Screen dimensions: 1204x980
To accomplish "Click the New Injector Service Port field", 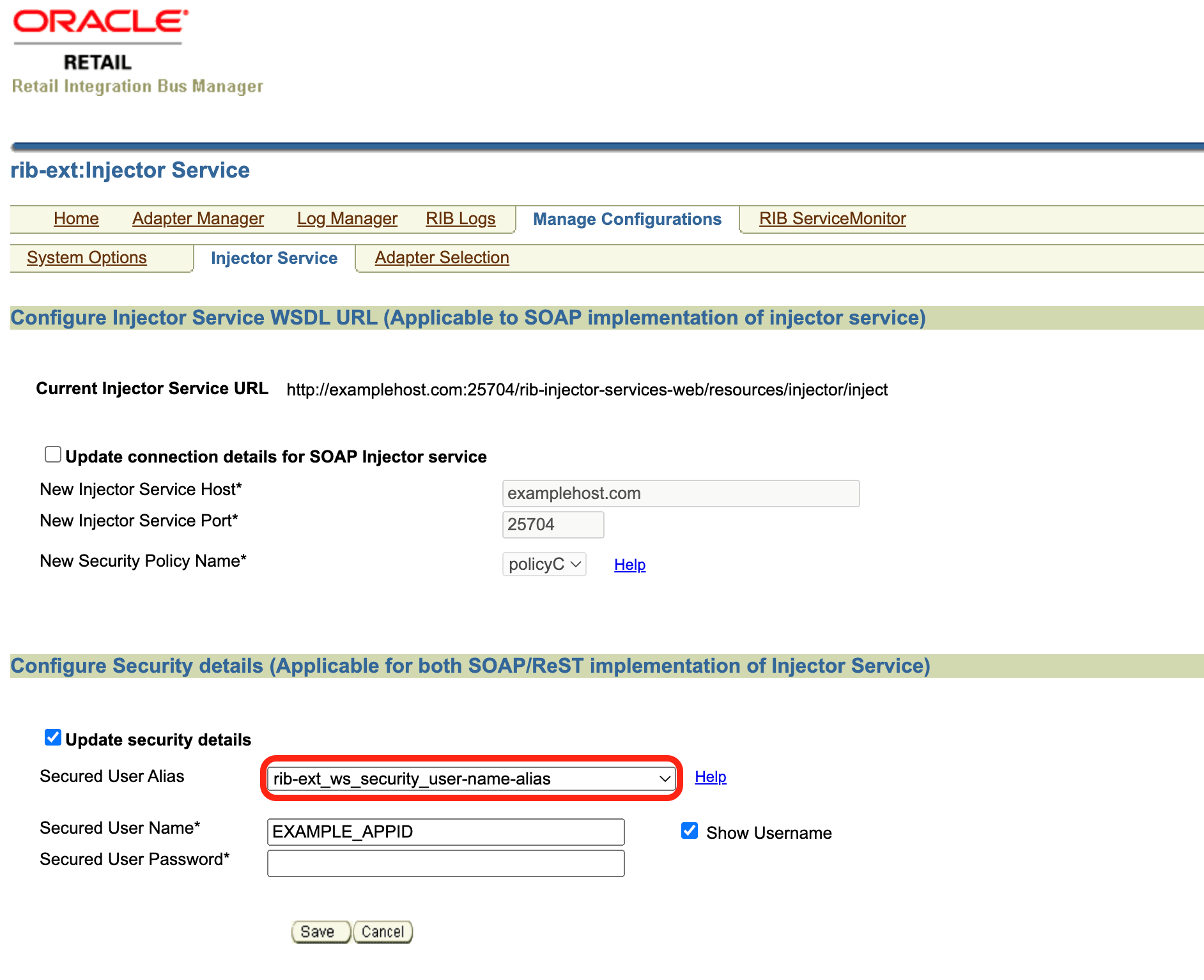I will click(x=552, y=524).
